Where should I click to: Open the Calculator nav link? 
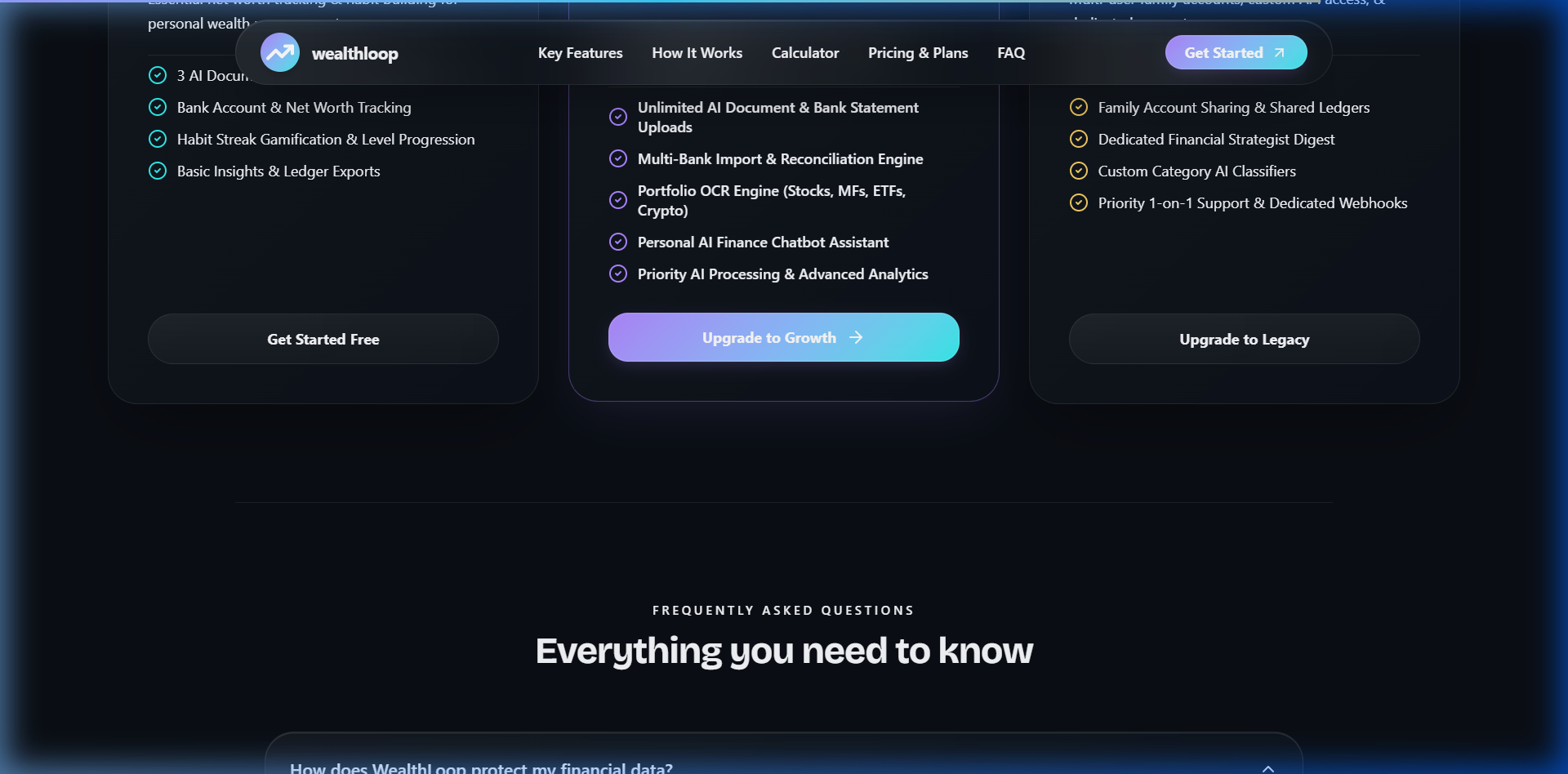click(x=805, y=53)
